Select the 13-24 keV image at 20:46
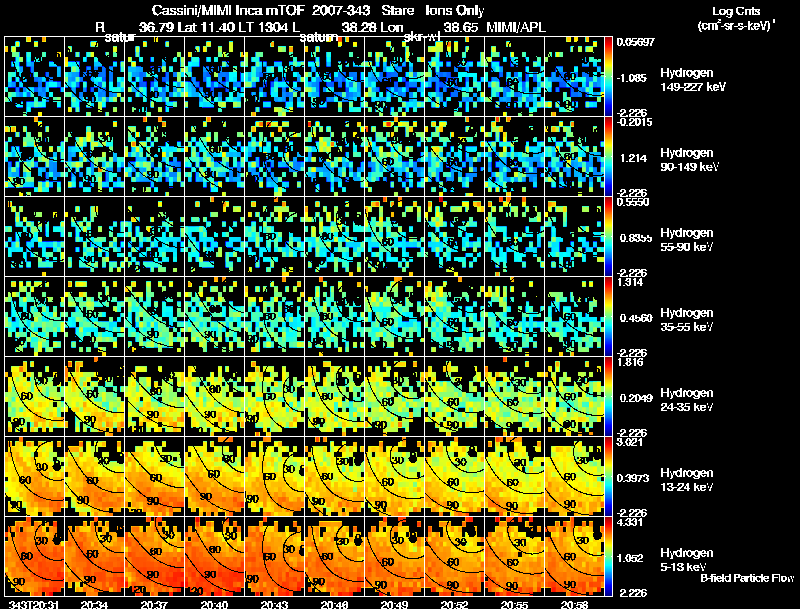 click(x=335, y=477)
